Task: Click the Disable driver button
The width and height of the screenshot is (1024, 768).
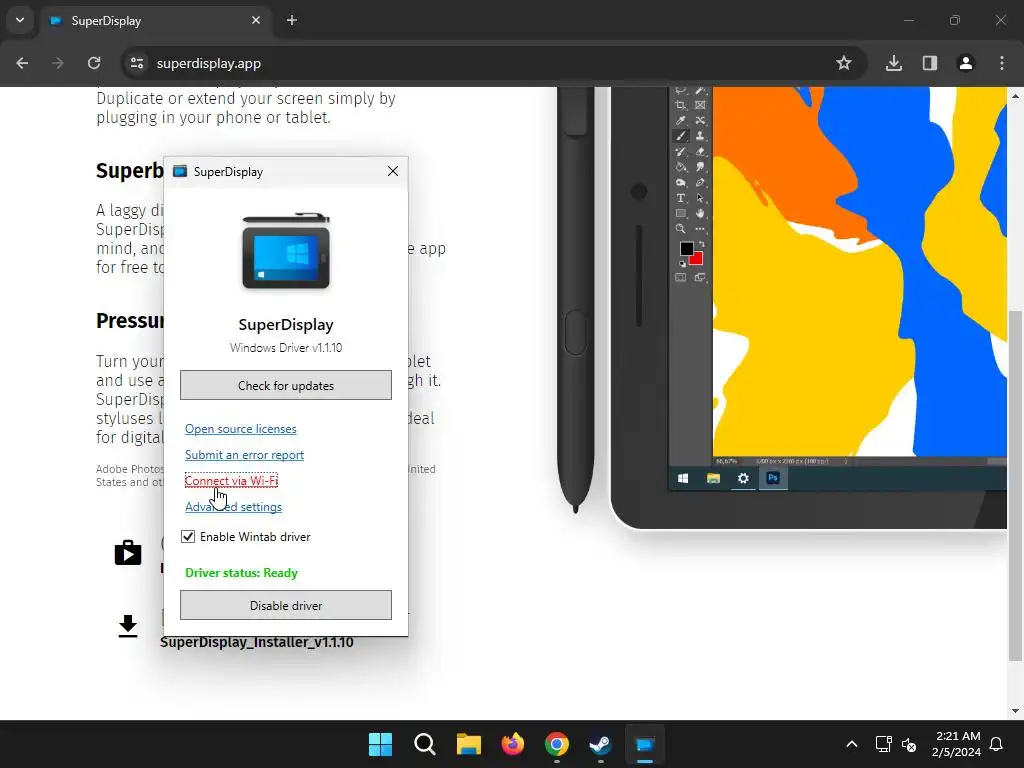Action: tap(286, 605)
